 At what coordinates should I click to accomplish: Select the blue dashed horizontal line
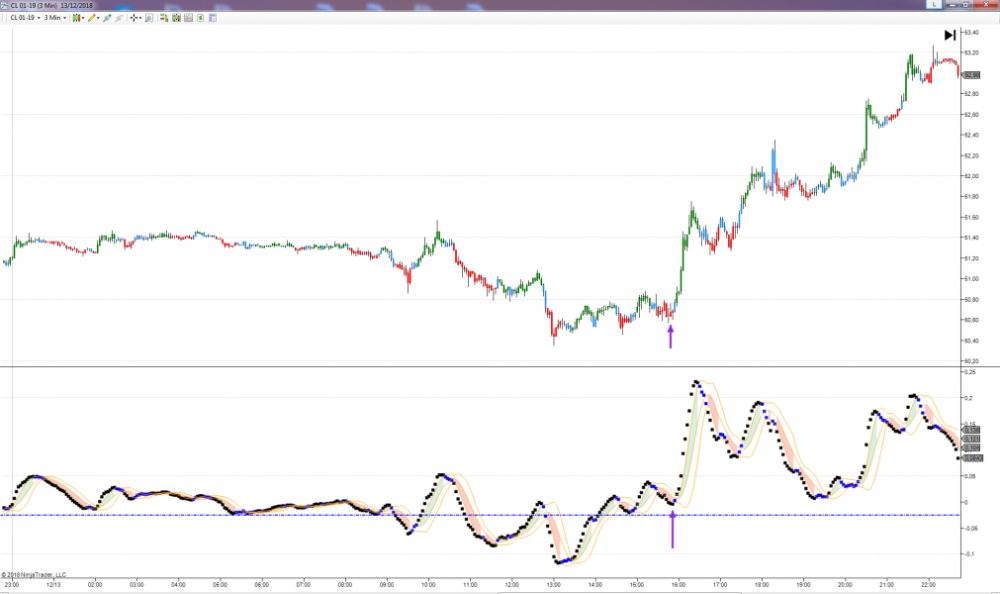click(x=300, y=515)
